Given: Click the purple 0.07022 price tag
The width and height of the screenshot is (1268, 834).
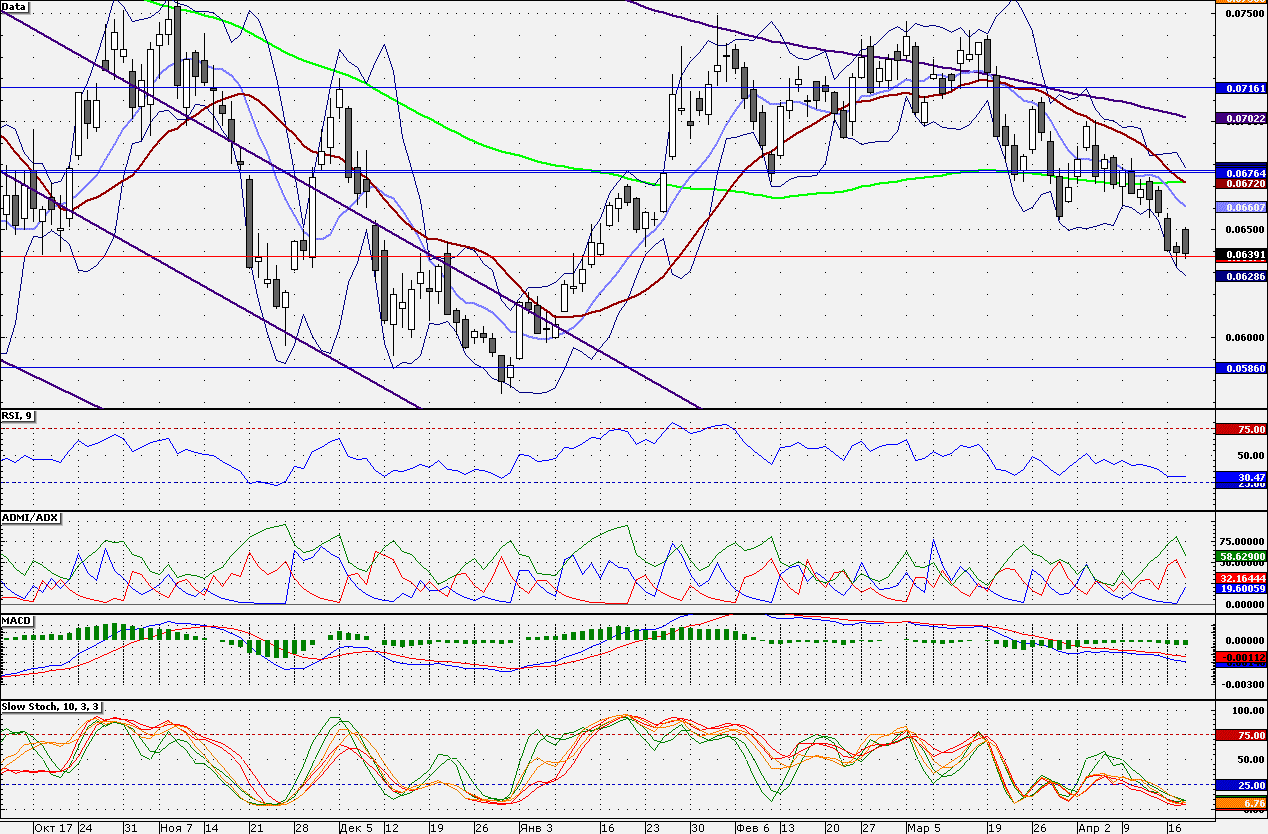Looking at the screenshot, I should tap(1241, 118).
